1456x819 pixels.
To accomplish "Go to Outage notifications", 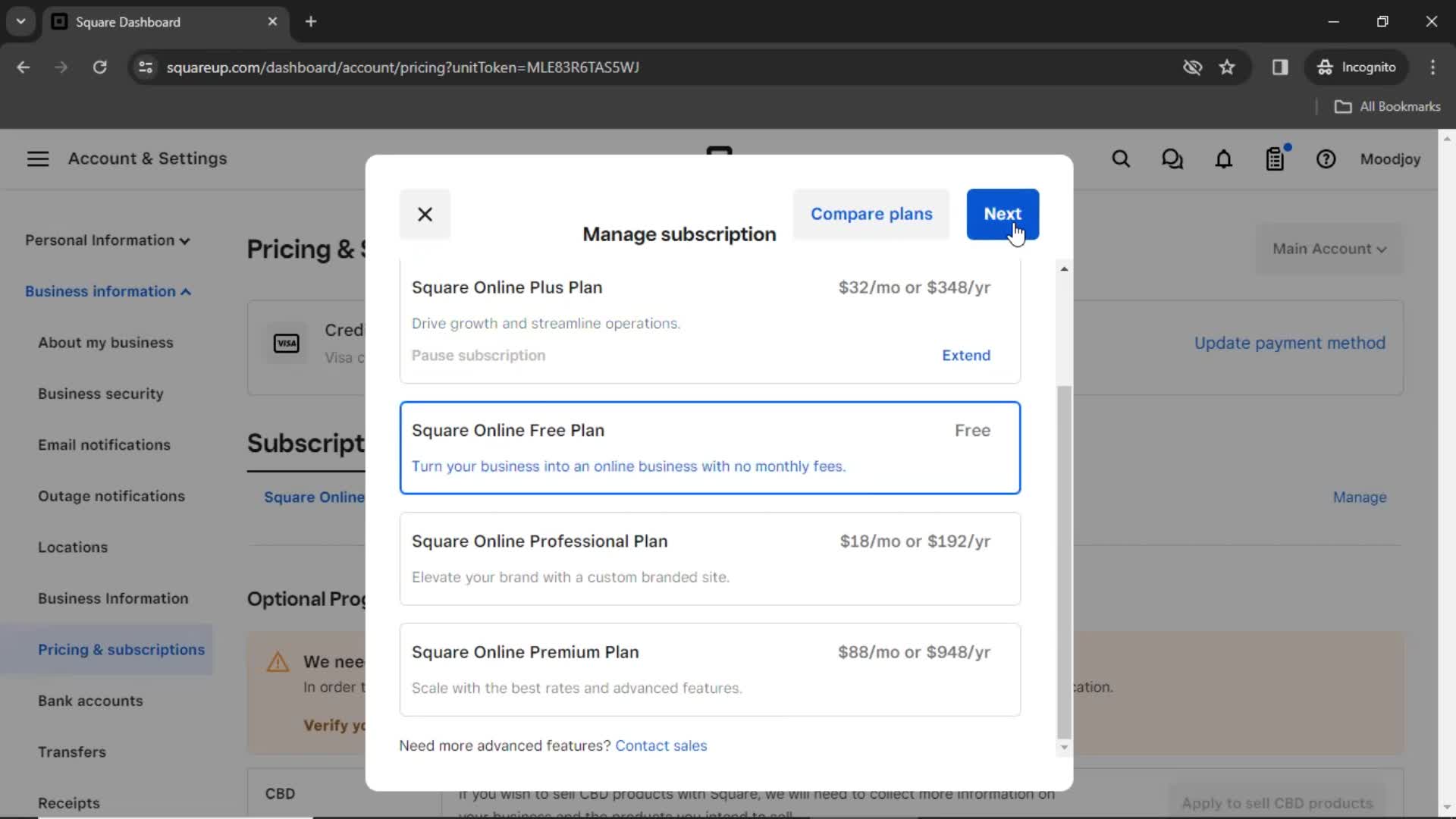I will (x=111, y=496).
